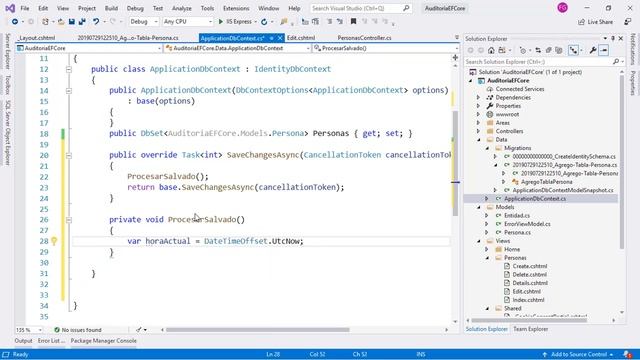Open the Package Manager Console panel
The image size is (640, 360).
click(103, 340)
